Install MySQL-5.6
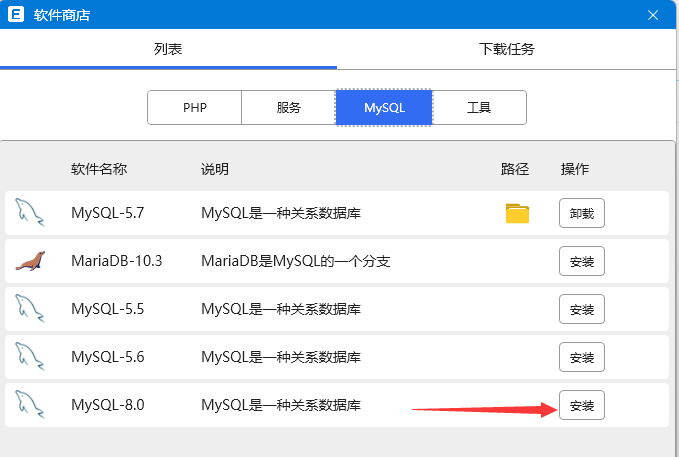This screenshot has height=457, width=679. tap(581, 357)
